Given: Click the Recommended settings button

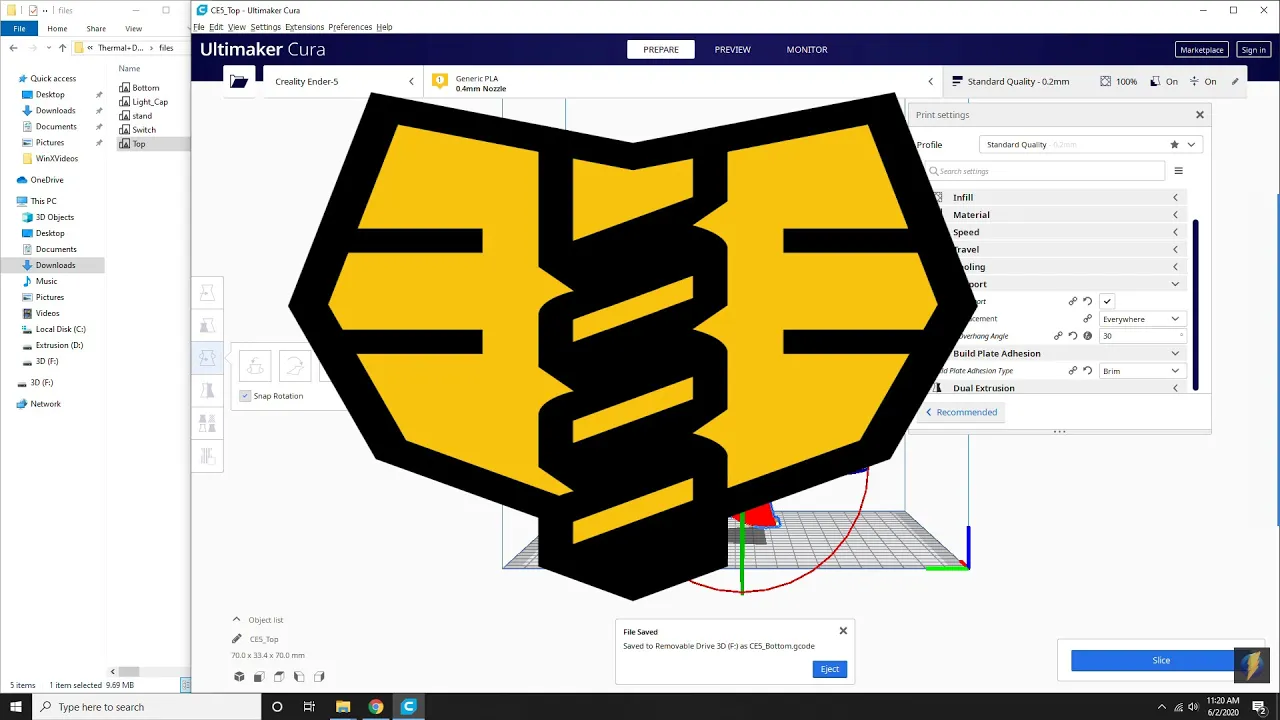Looking at the screenshot, I should click(x=961, y=412).
